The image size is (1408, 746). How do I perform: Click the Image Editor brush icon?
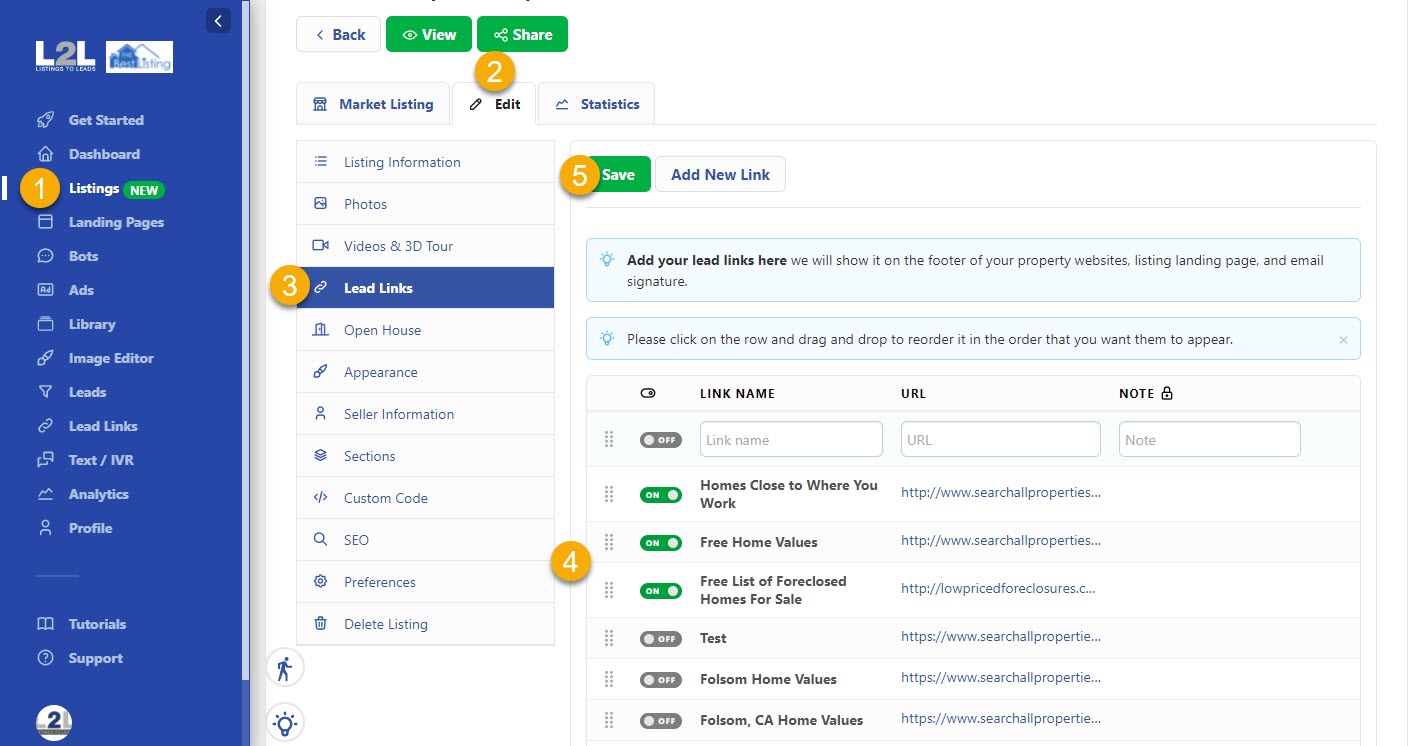(x=45, y=358)
